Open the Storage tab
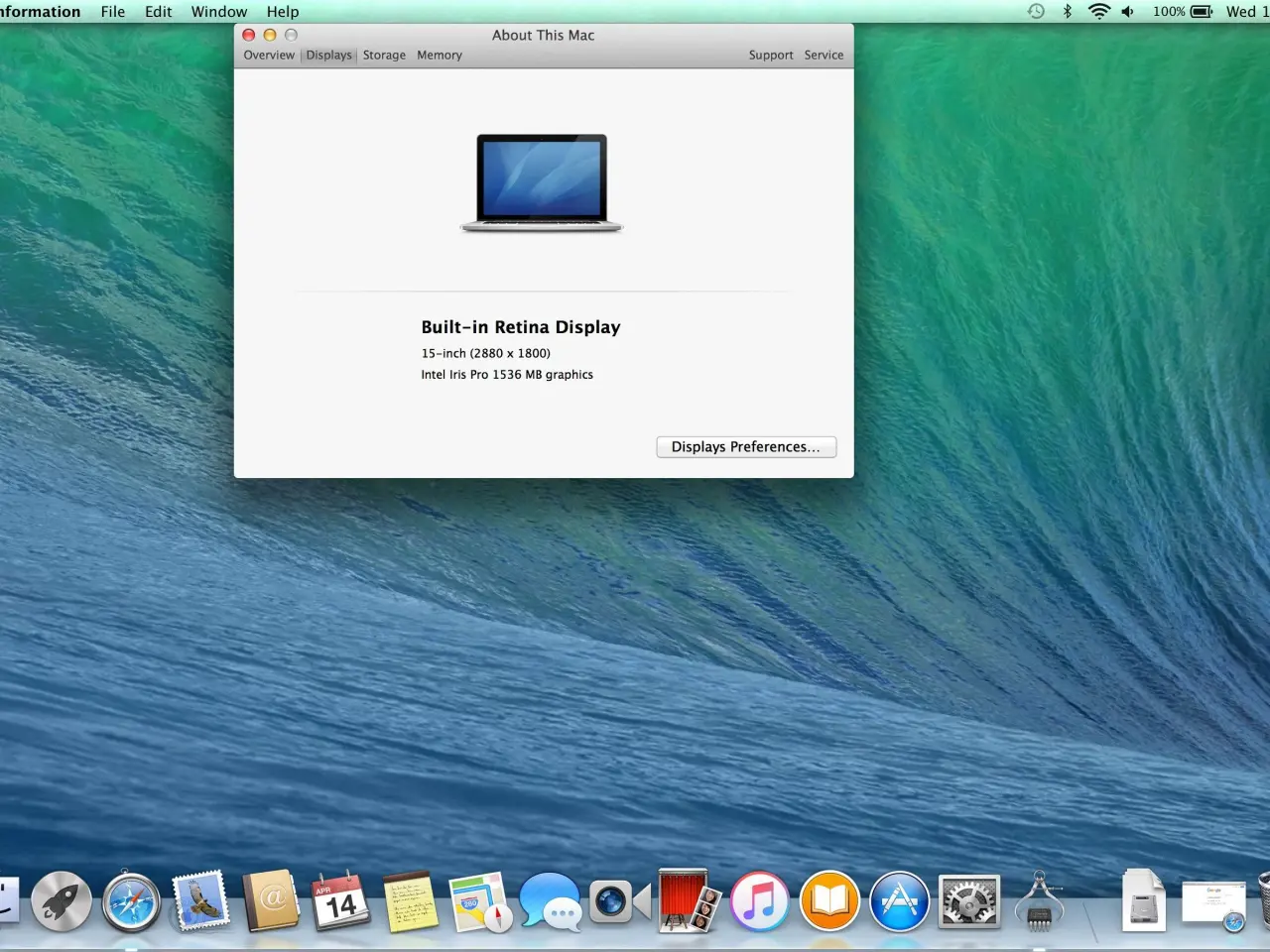Viewport: 1270px width, 952px height. (x=384, y=56)
